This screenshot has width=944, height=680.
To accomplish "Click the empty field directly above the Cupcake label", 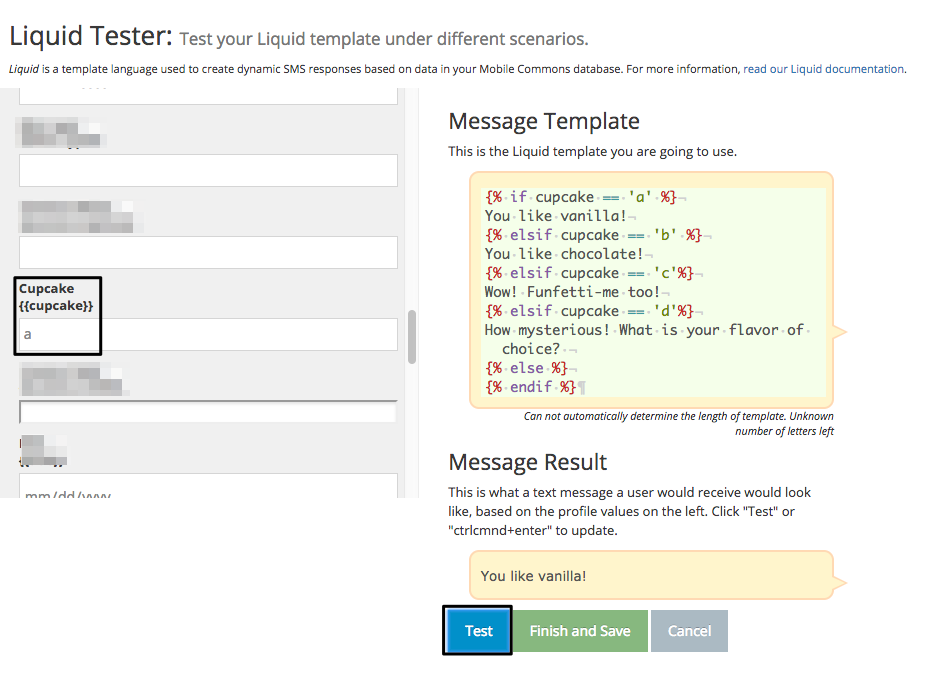I will 208,252.
